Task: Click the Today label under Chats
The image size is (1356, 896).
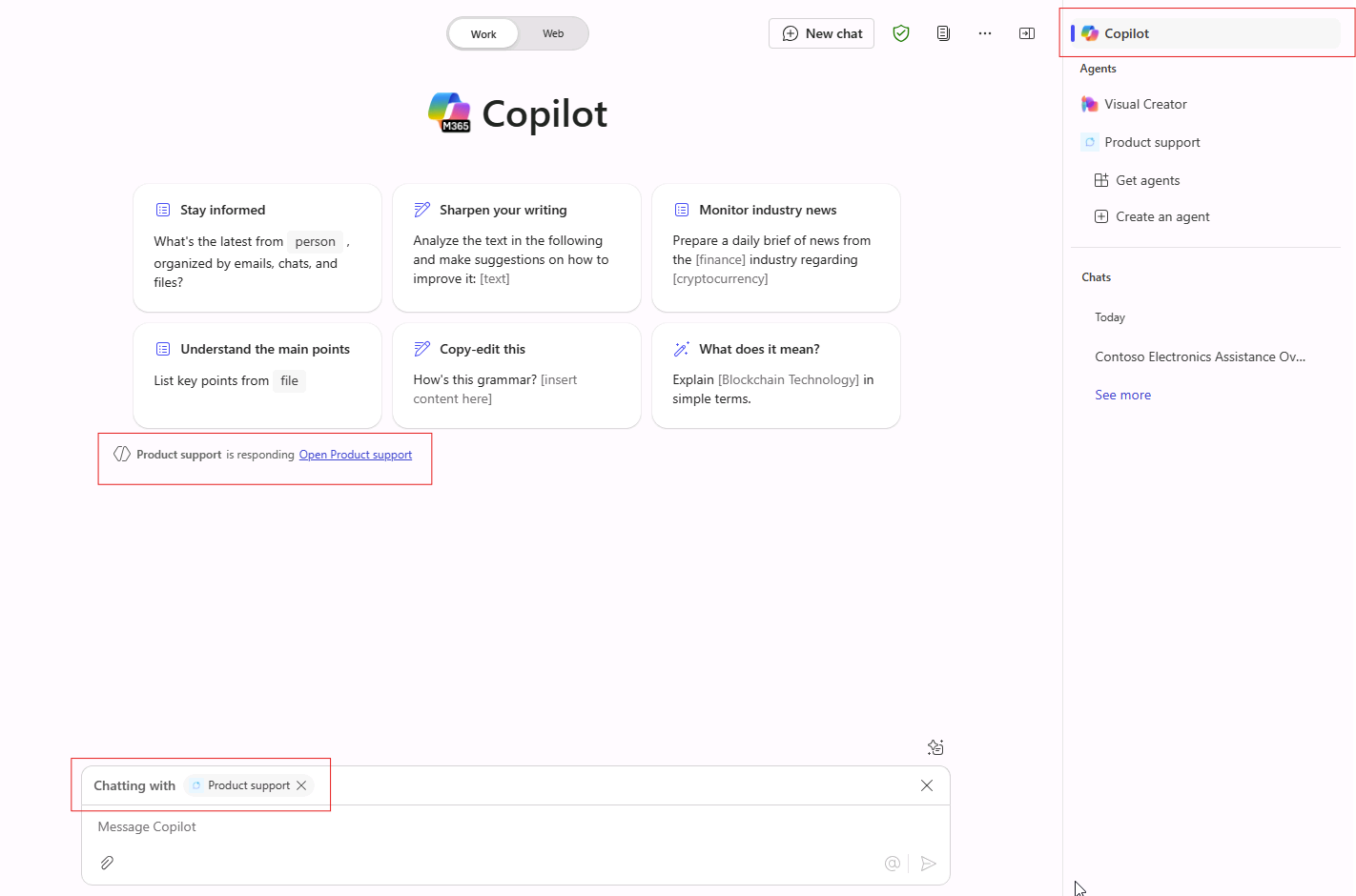Action: 1110,317
